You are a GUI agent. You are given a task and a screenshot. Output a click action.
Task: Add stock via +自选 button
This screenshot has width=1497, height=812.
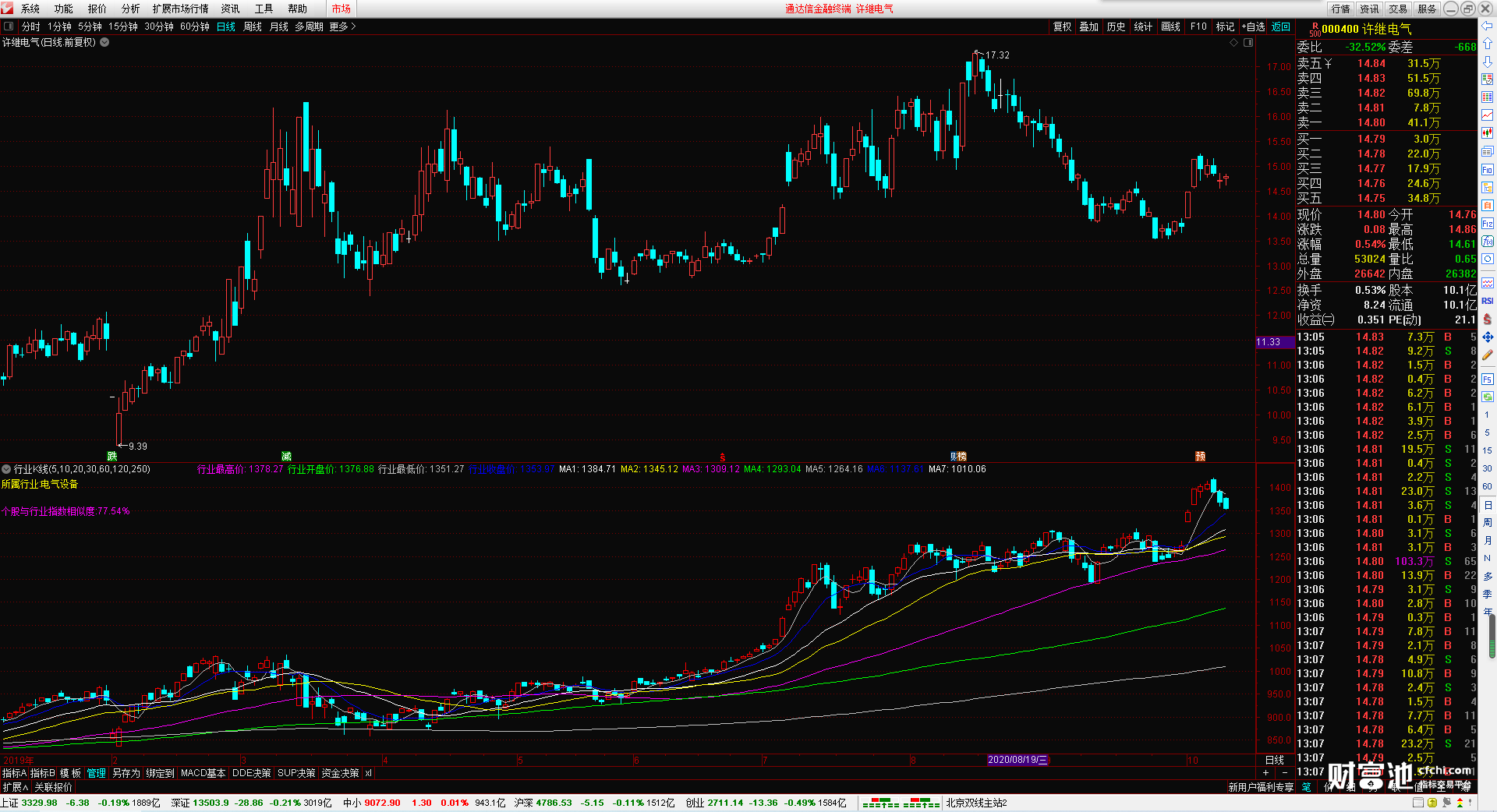[x=1254, y=26]
